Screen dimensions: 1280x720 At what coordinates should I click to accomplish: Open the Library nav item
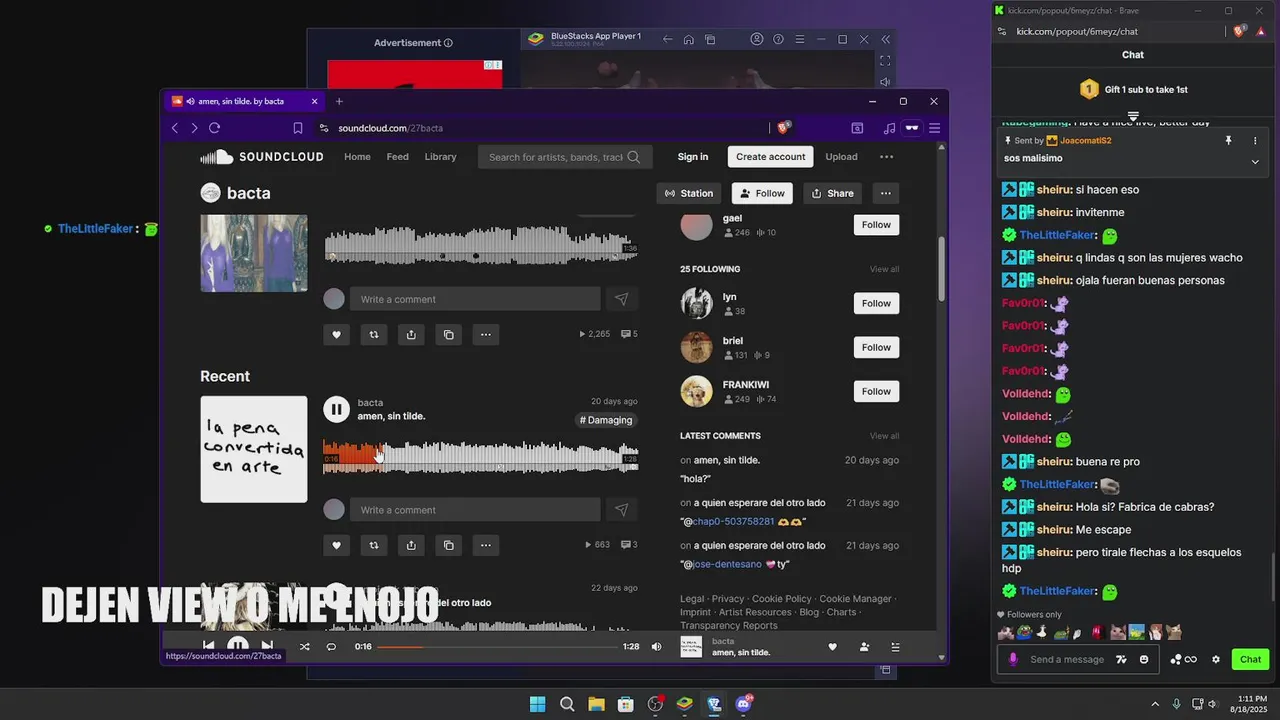click(x=440, y=157)
